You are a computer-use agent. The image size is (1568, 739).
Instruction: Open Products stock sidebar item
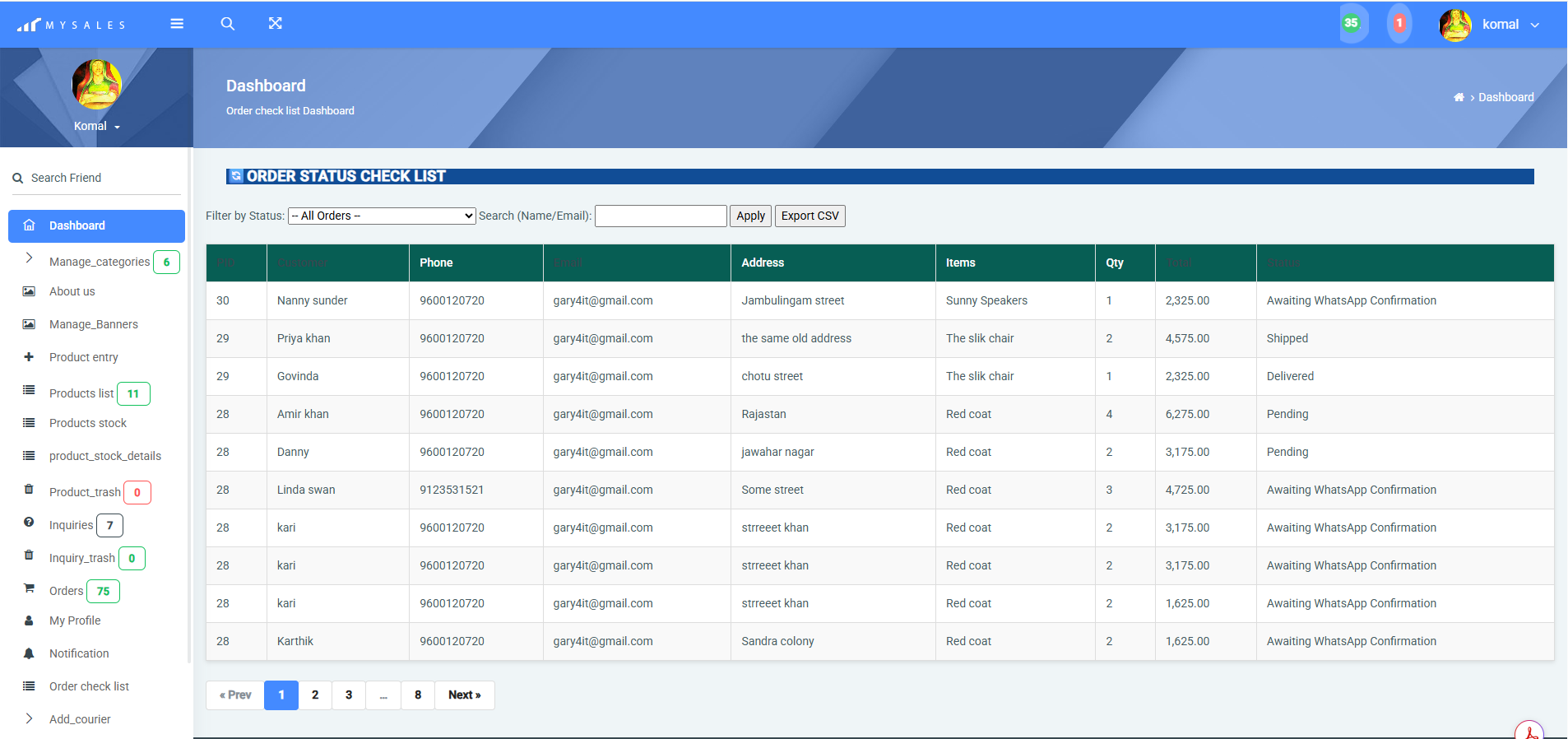87,423
